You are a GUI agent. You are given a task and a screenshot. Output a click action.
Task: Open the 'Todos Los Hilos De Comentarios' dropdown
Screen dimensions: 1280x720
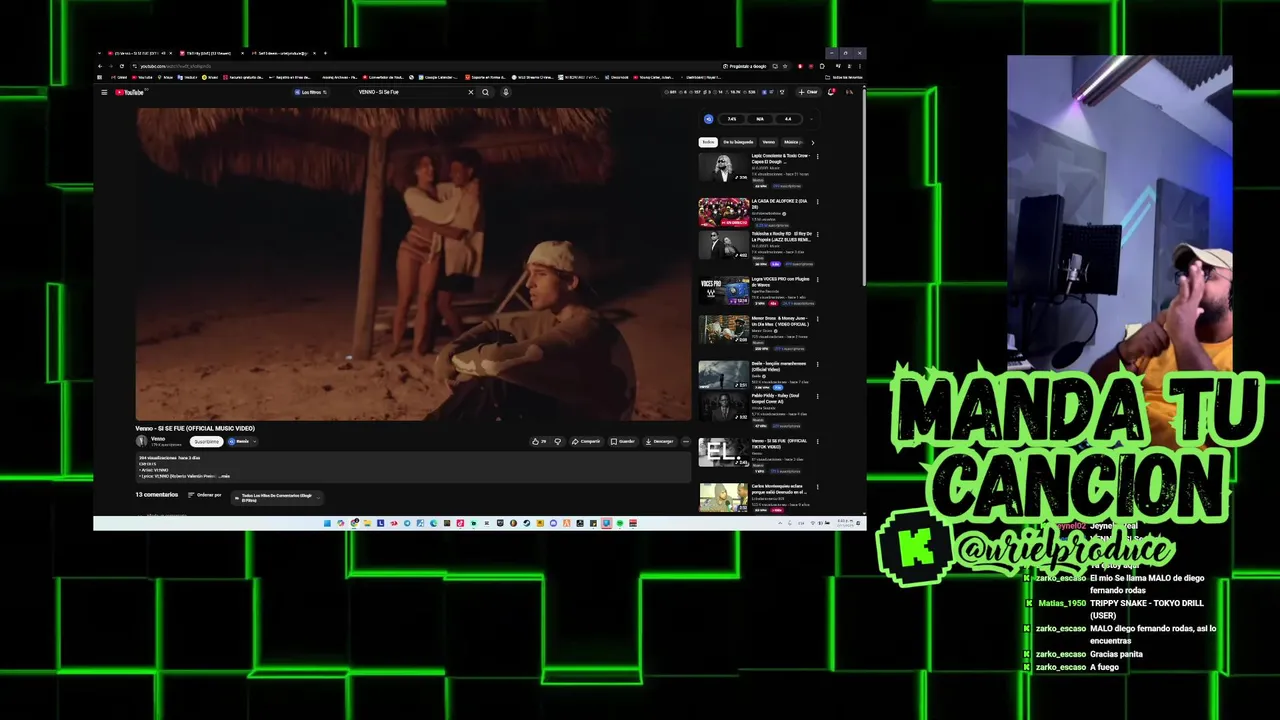[277, 498]
